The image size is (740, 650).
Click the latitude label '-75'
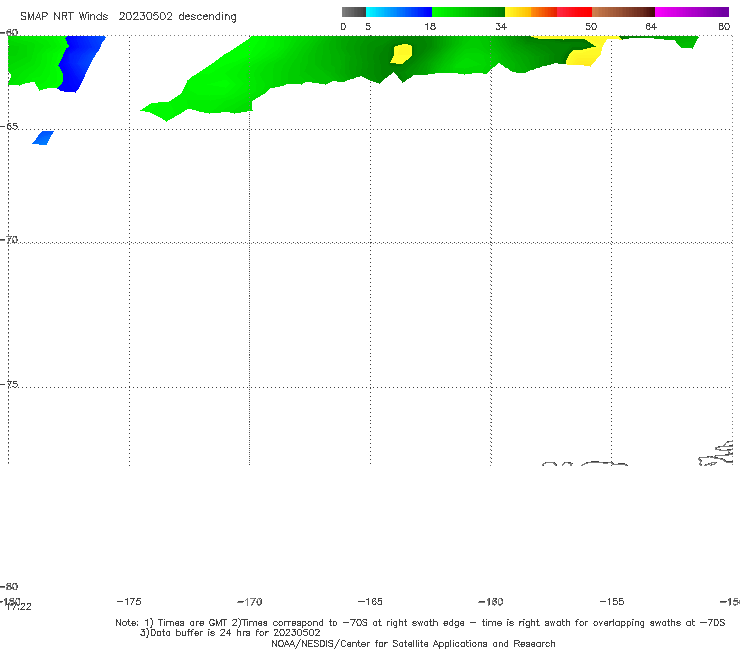click(x=9, y=384)
